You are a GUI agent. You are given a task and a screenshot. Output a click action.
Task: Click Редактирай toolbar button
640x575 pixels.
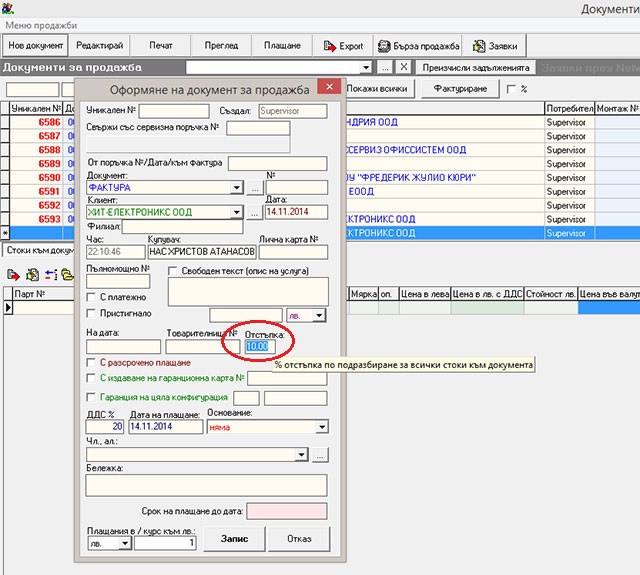[x=100, y=46]
